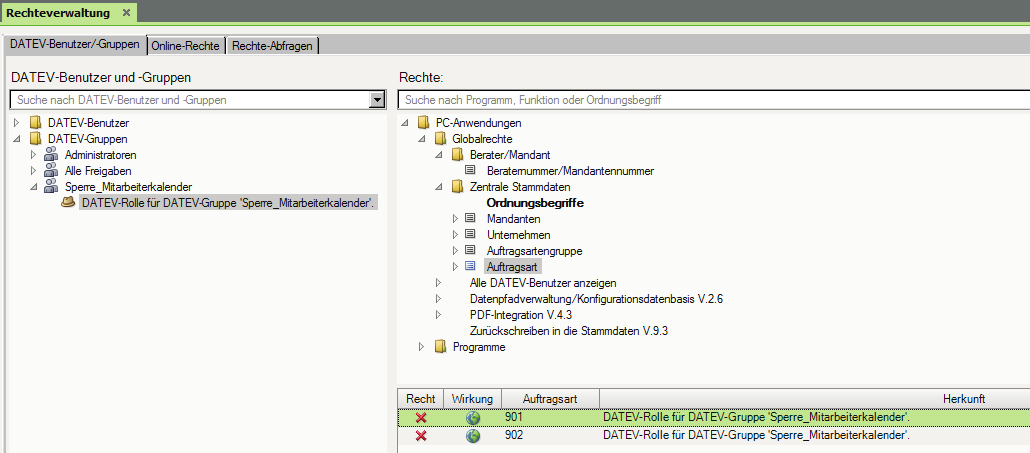Click the Administratoren group icon

tap(52, 155)
